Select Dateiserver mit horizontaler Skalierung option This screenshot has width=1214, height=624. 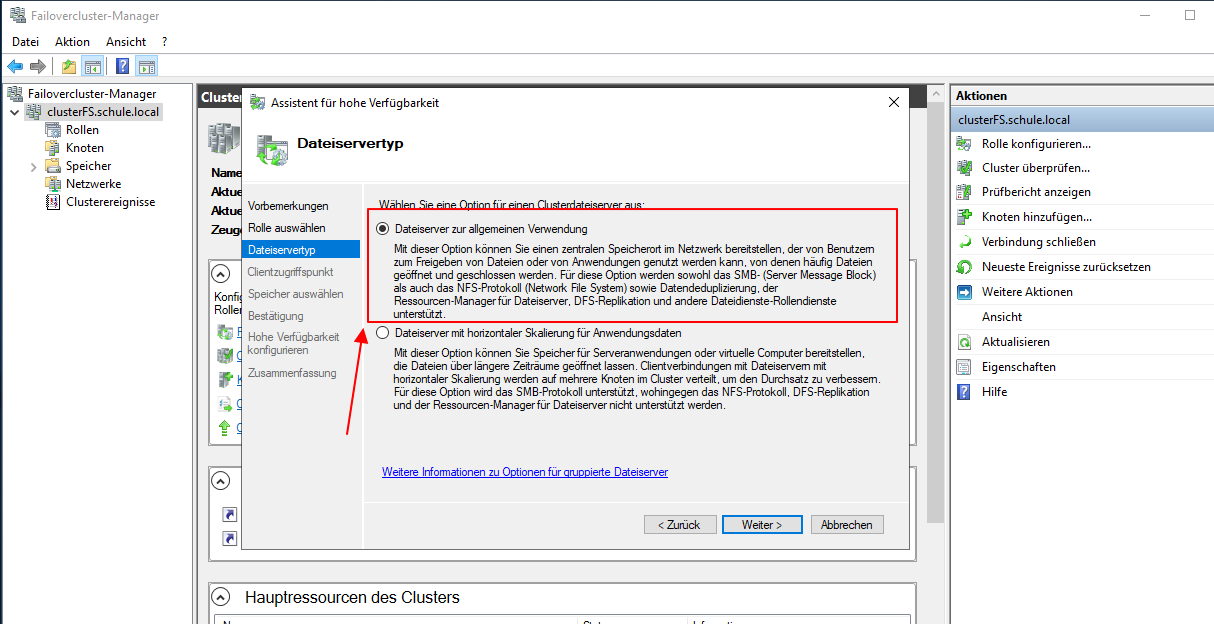tap(383, 332)
